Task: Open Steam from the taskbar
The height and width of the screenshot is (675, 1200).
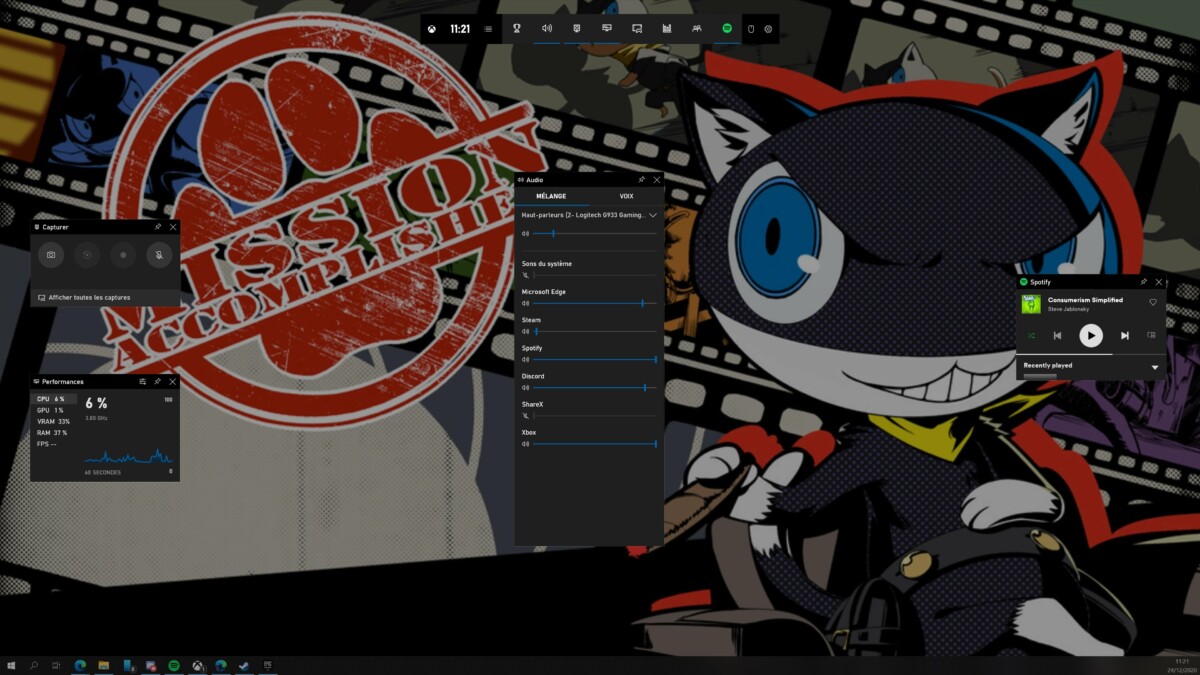Action: [x=244, y=665]
